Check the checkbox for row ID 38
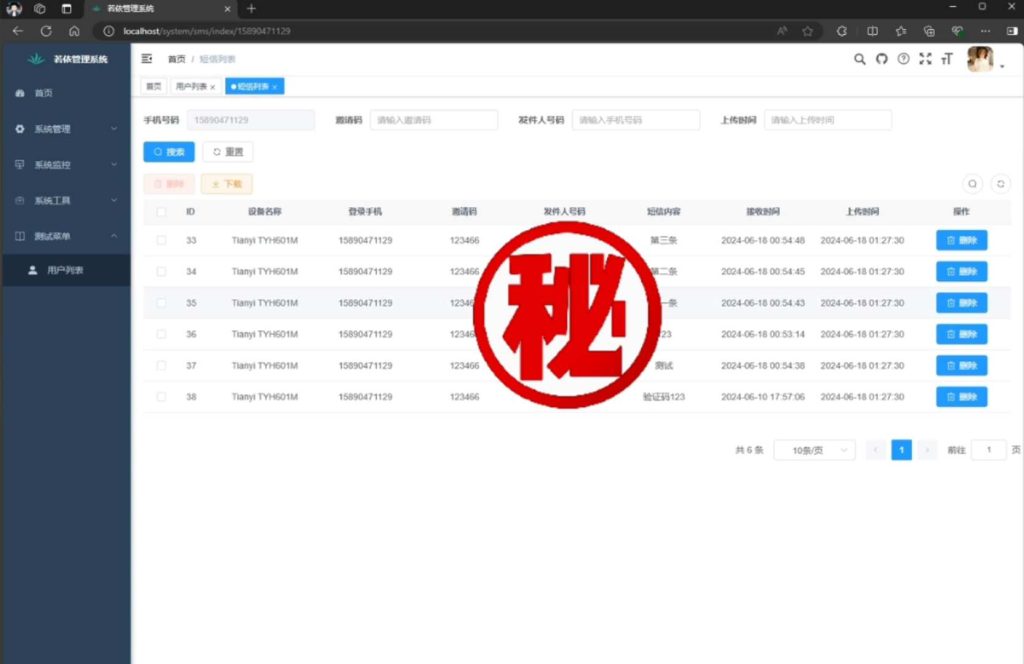The width and height of the screenshot is (1024, 664). coord(161,396)
